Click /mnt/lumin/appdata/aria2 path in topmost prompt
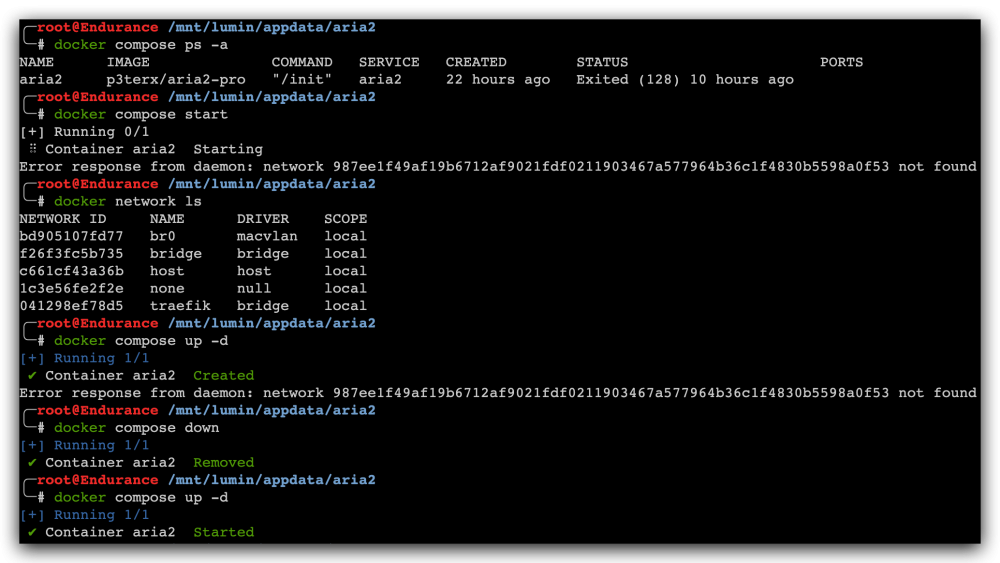 [272, 27]
